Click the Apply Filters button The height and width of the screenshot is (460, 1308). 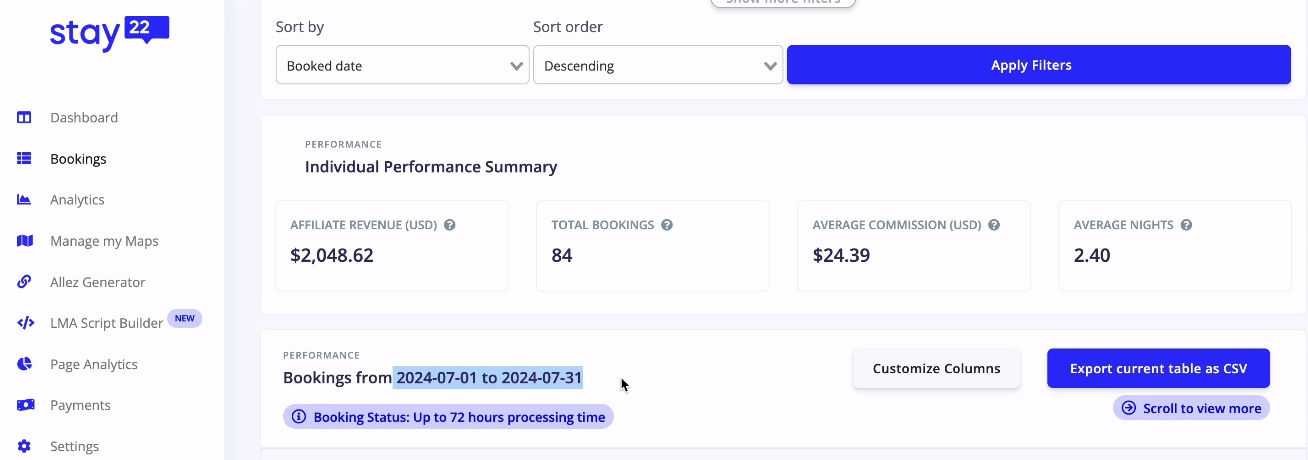point(1039,65)
